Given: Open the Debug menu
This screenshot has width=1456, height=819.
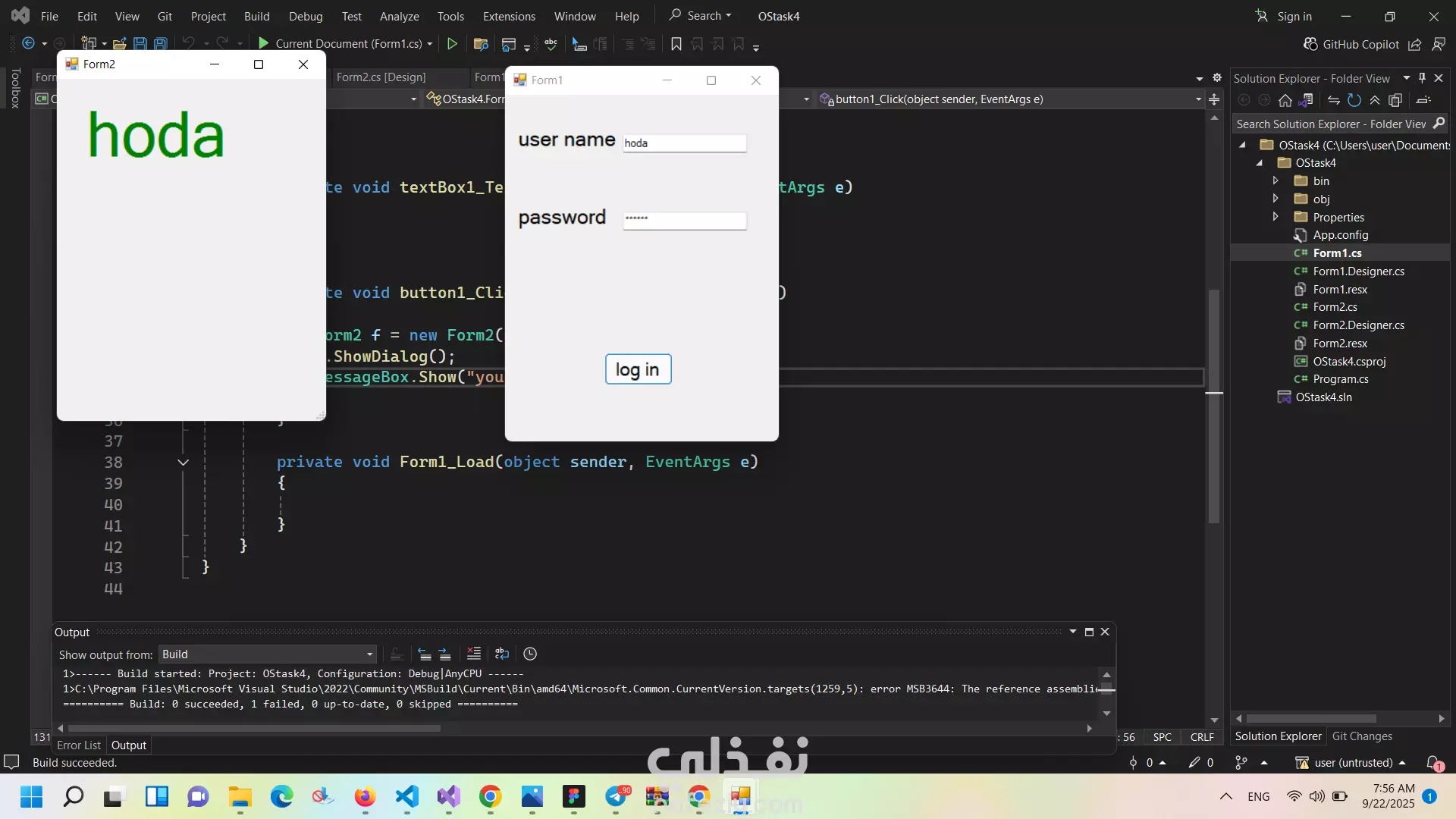Looking at the screenshot, I should [x=306, y=16].
